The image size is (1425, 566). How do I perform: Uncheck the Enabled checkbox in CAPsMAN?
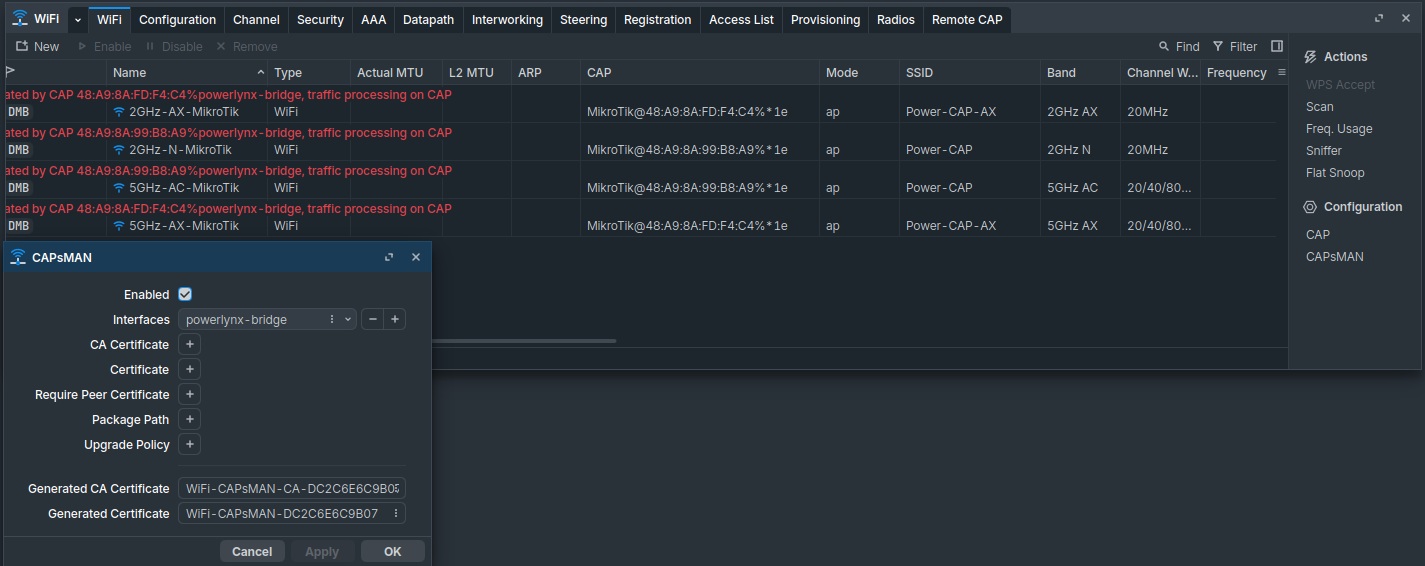coord(185,294)
